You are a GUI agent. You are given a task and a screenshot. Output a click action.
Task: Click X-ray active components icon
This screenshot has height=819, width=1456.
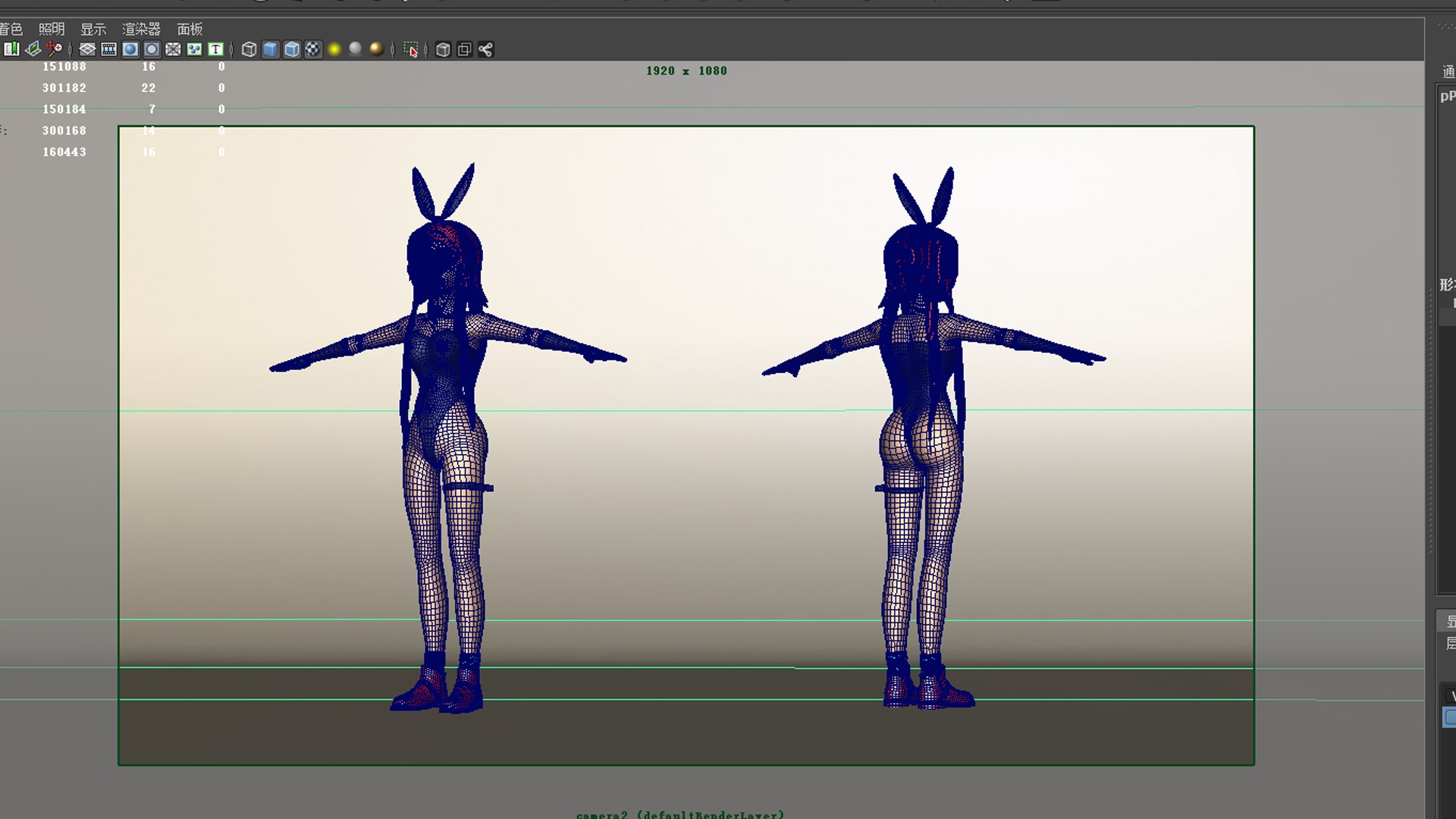pyautogui.click(x=465, y=49)
